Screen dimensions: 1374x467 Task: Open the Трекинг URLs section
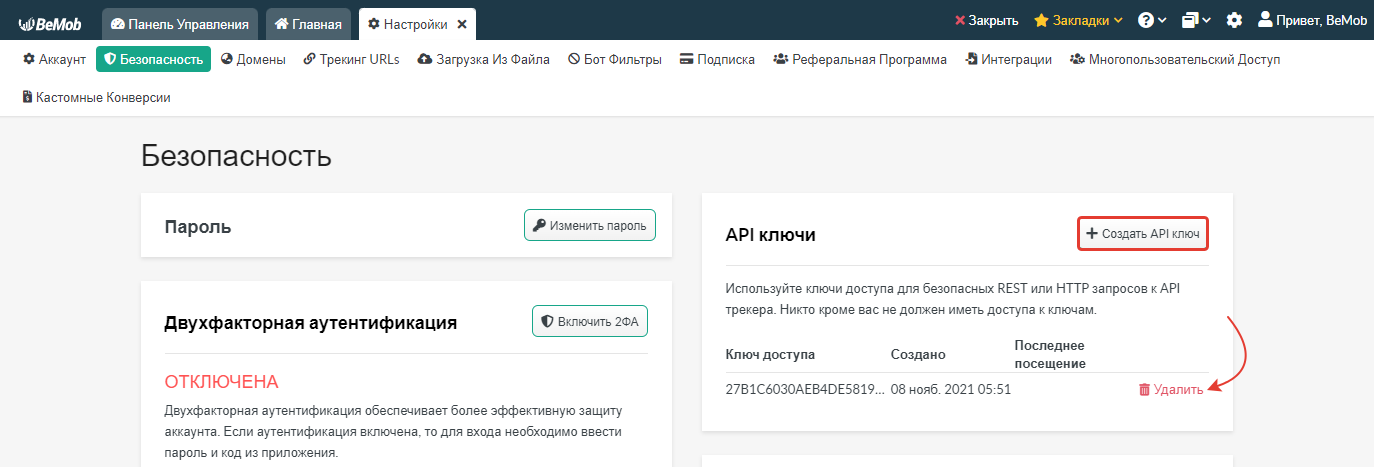pyautogui.click(x=351, y=59)
